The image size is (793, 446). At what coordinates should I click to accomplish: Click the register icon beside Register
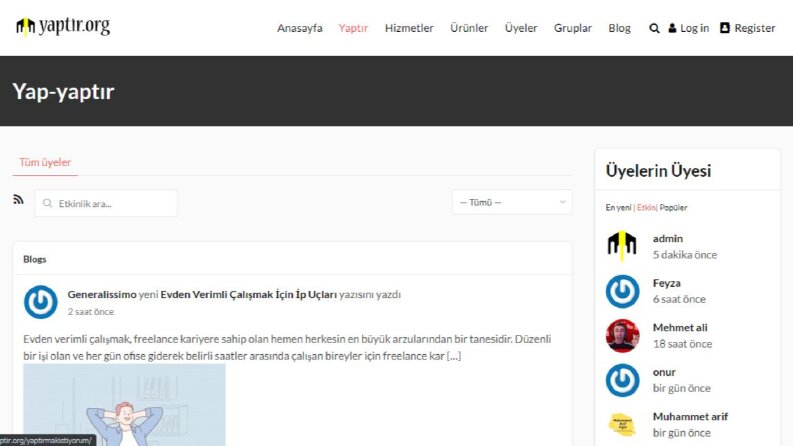(x=725, y=28)
